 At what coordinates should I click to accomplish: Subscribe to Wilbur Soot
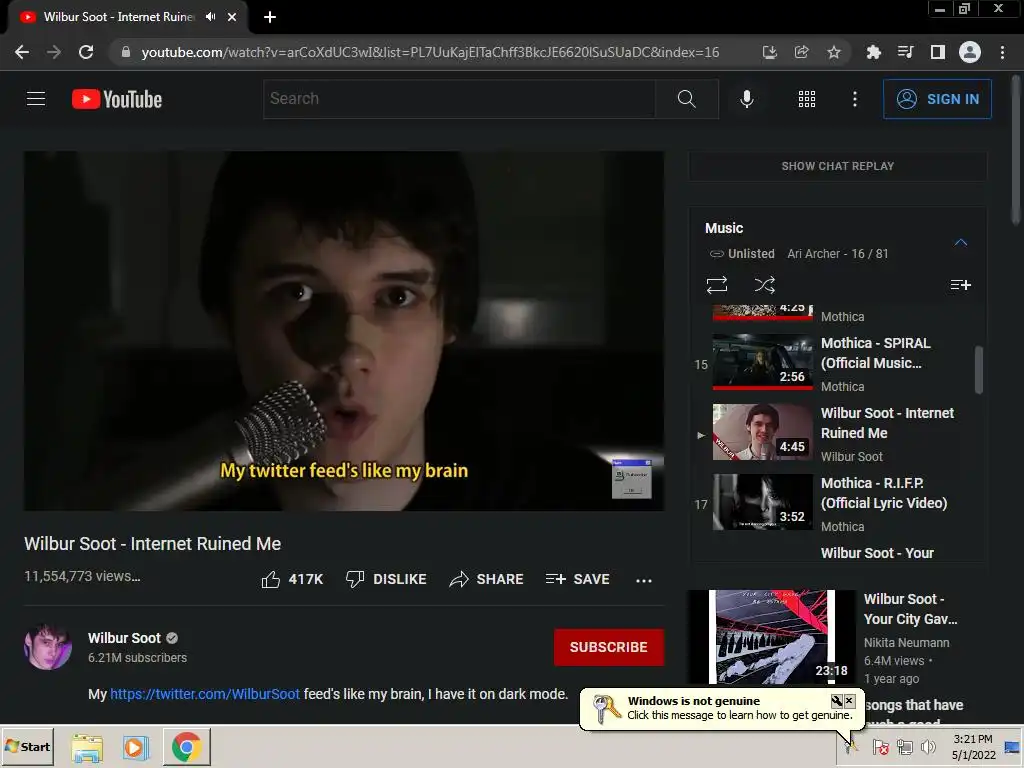[x=609, y=647]
